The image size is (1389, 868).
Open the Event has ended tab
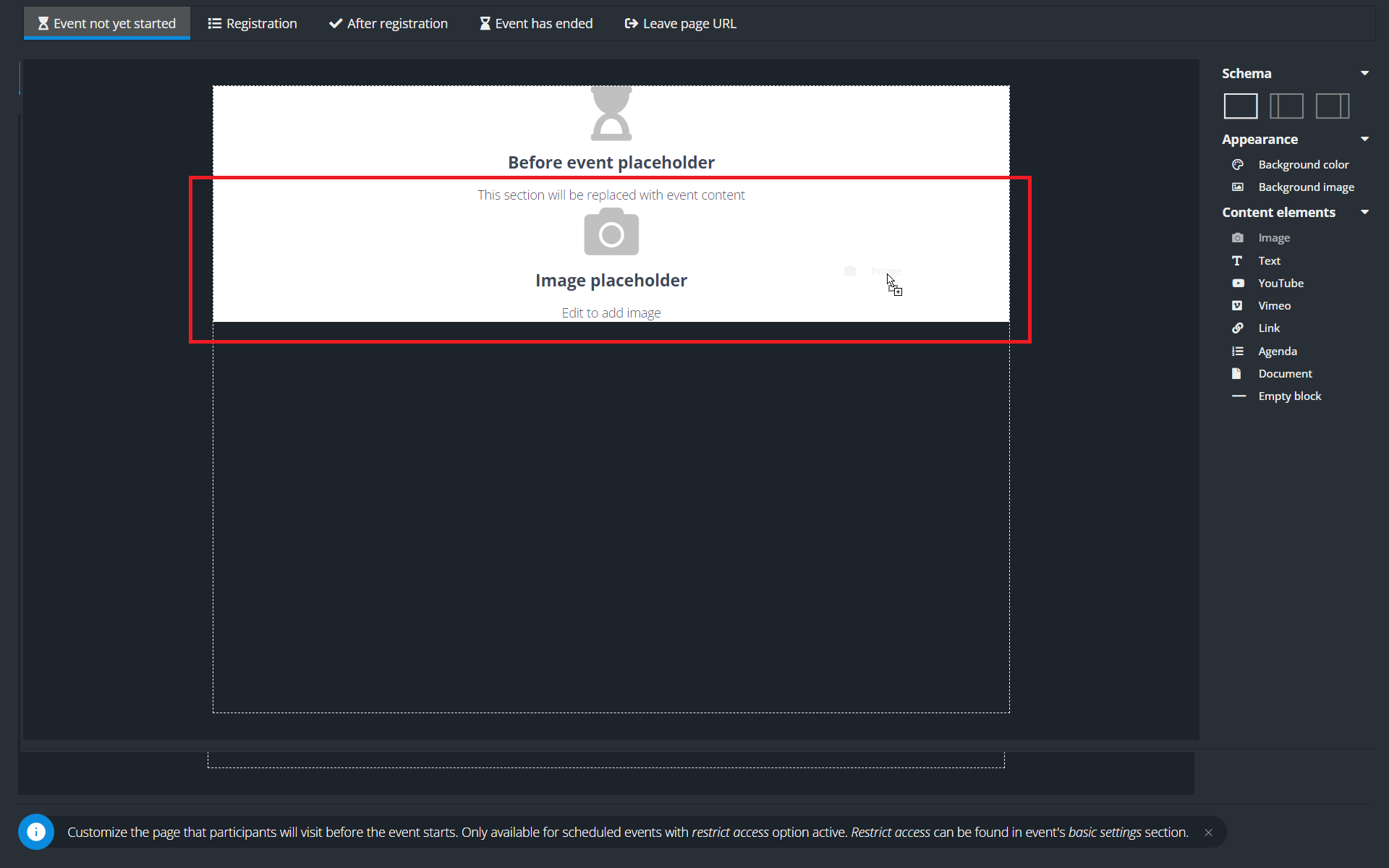coord(536,23)
